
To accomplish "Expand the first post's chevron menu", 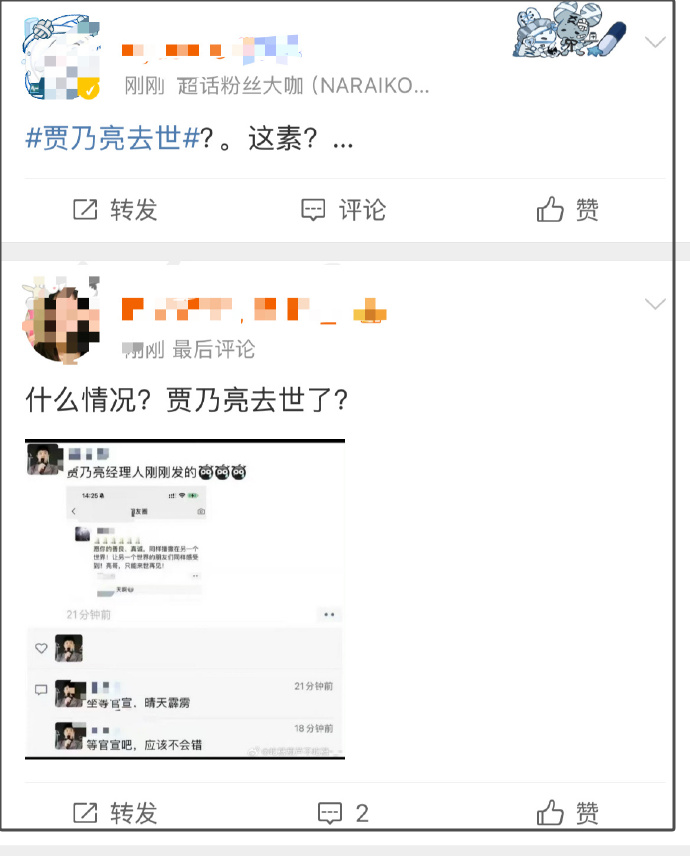I will pos(655,42).
